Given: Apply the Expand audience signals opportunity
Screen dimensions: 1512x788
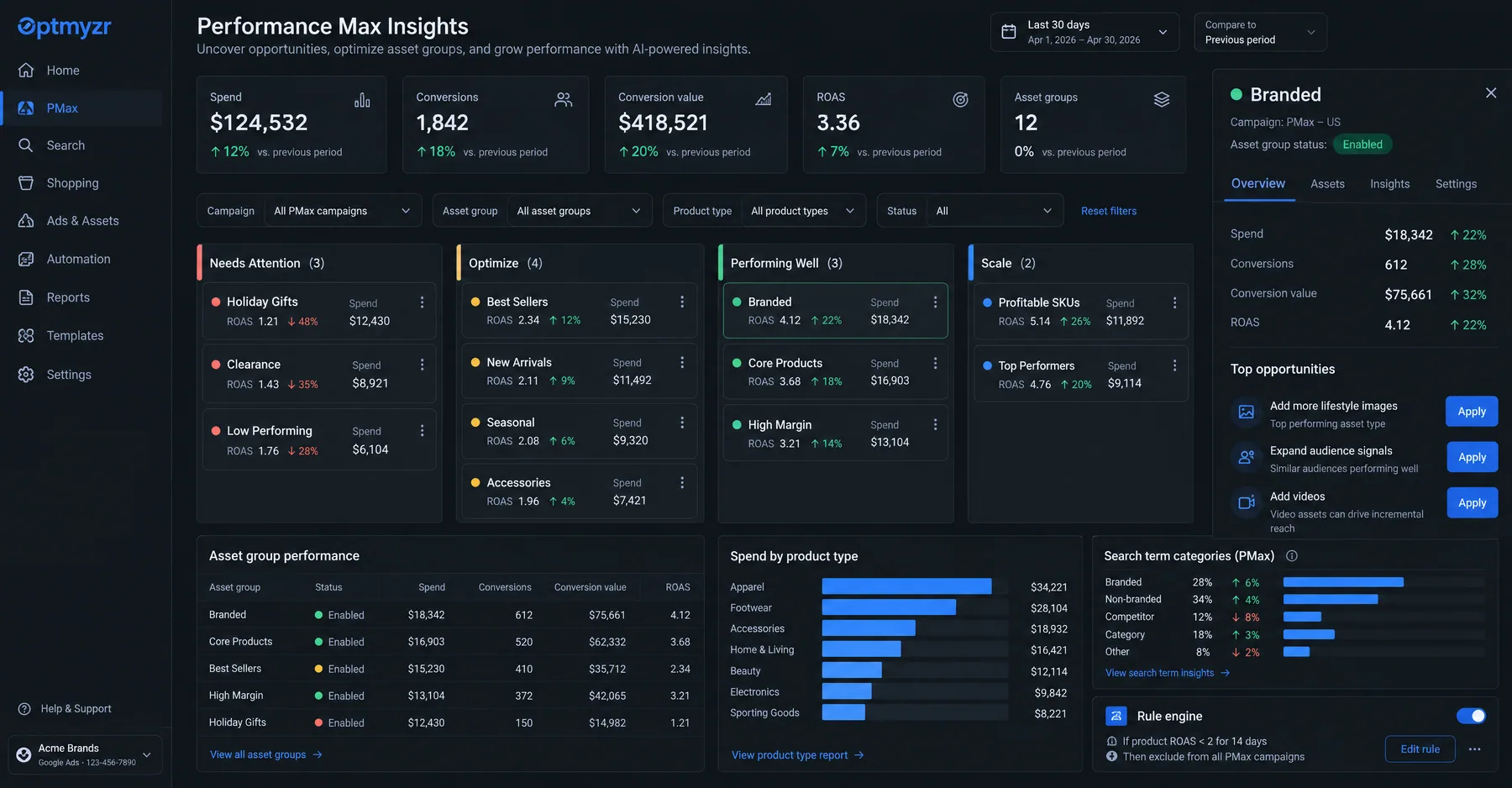Looking at the screenshot, I should 1472,457.
